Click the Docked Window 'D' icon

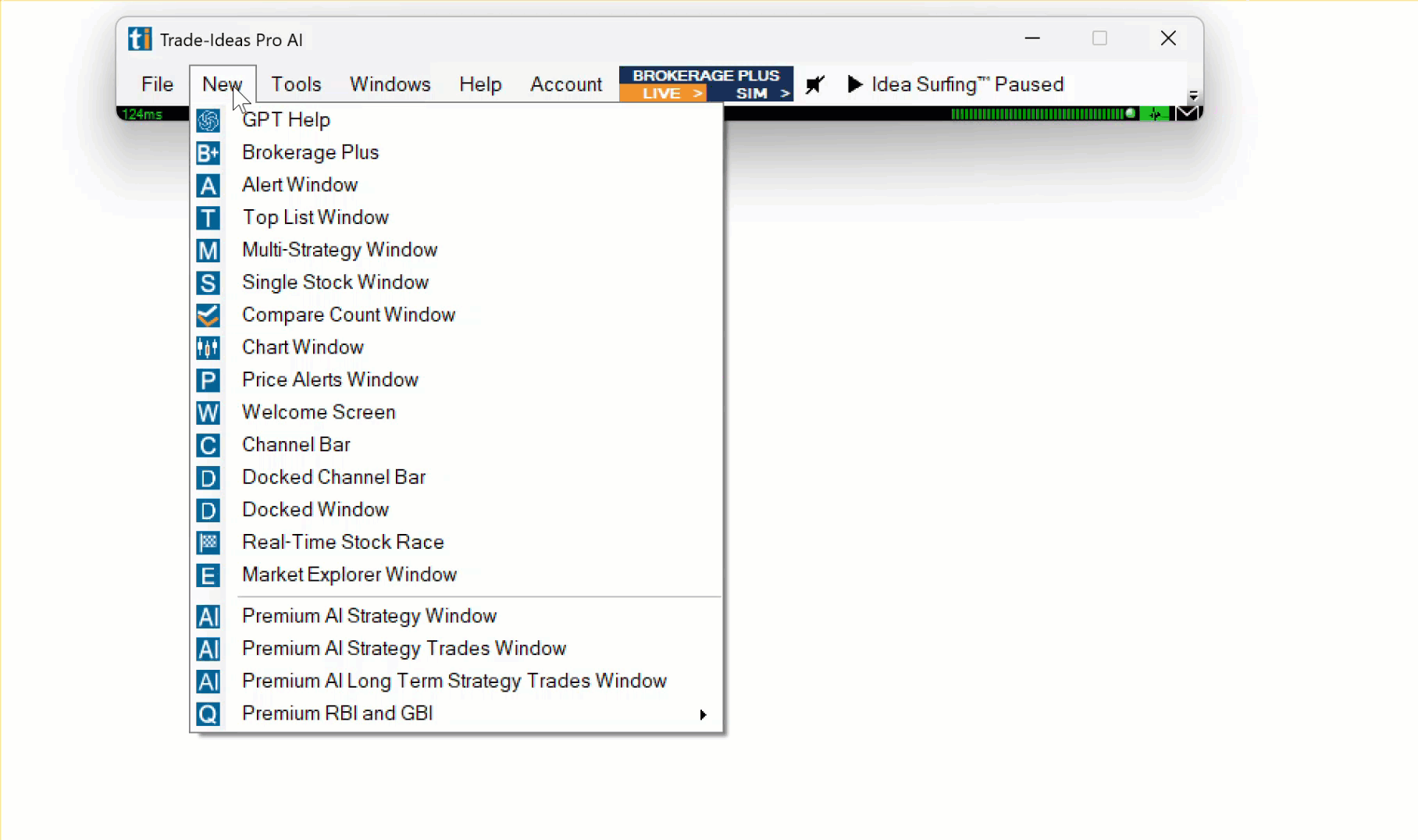[208, 511]
